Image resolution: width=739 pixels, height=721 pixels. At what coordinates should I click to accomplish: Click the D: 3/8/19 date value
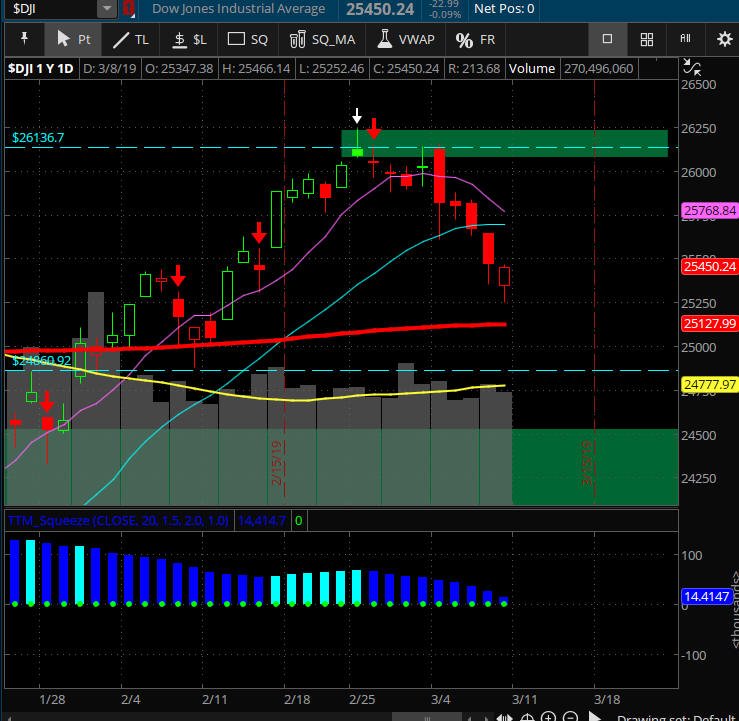[x=109, y=69]
